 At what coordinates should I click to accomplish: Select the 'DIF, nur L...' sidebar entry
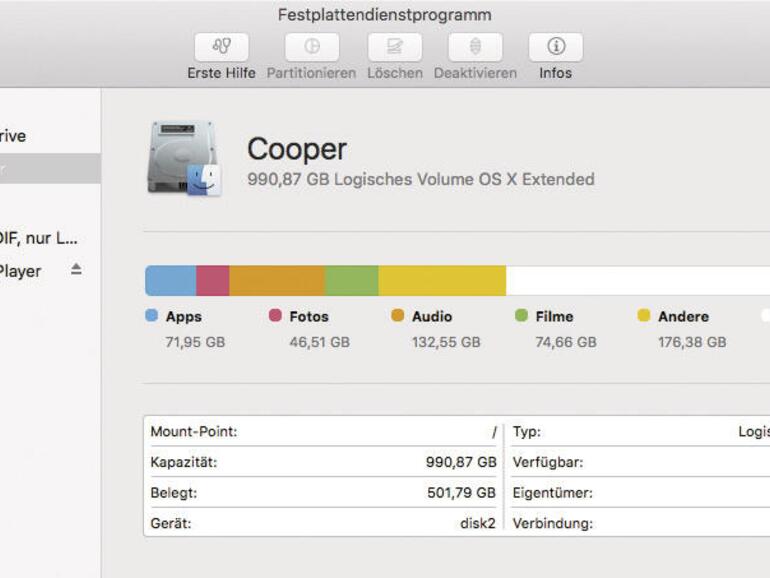click(38, 238)
